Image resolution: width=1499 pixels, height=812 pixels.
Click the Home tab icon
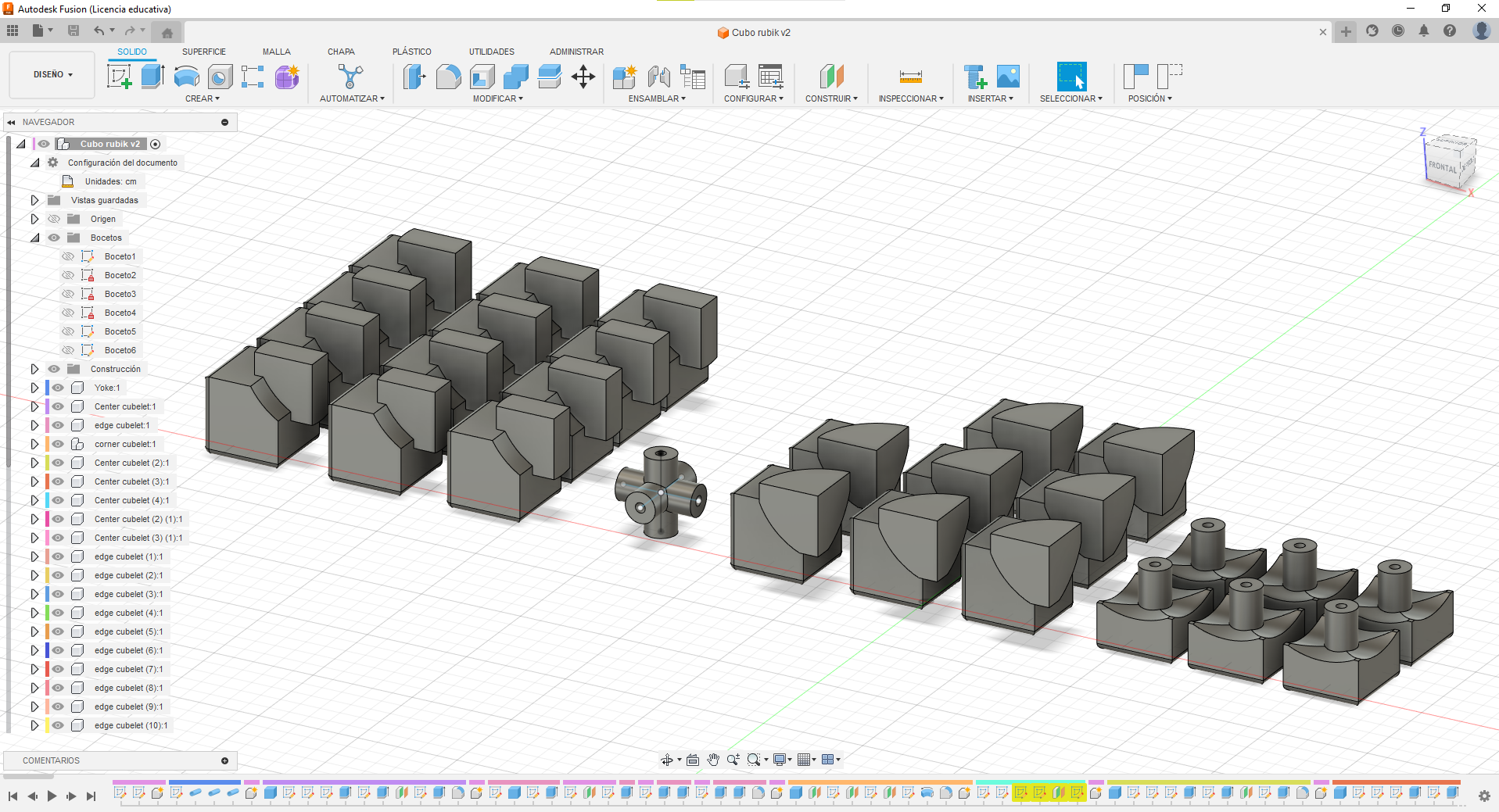[x=167, y=33]
